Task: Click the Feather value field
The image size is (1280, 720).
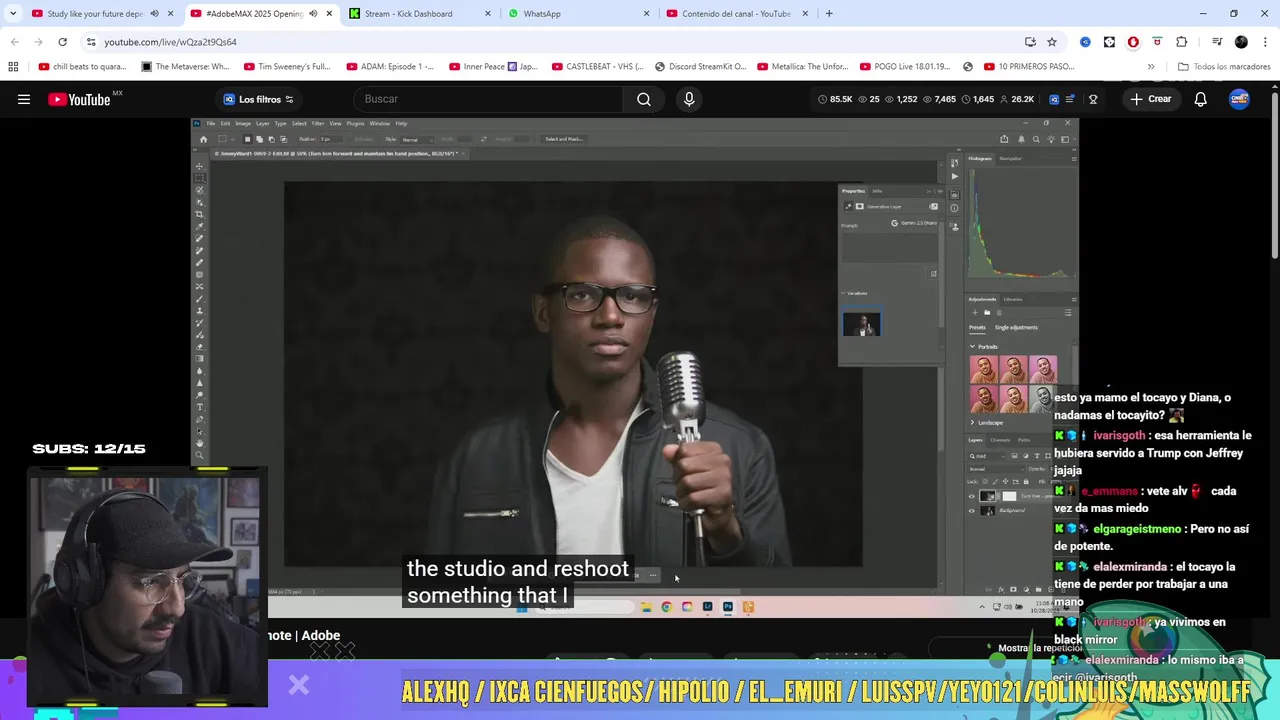Action: point(331,139)
